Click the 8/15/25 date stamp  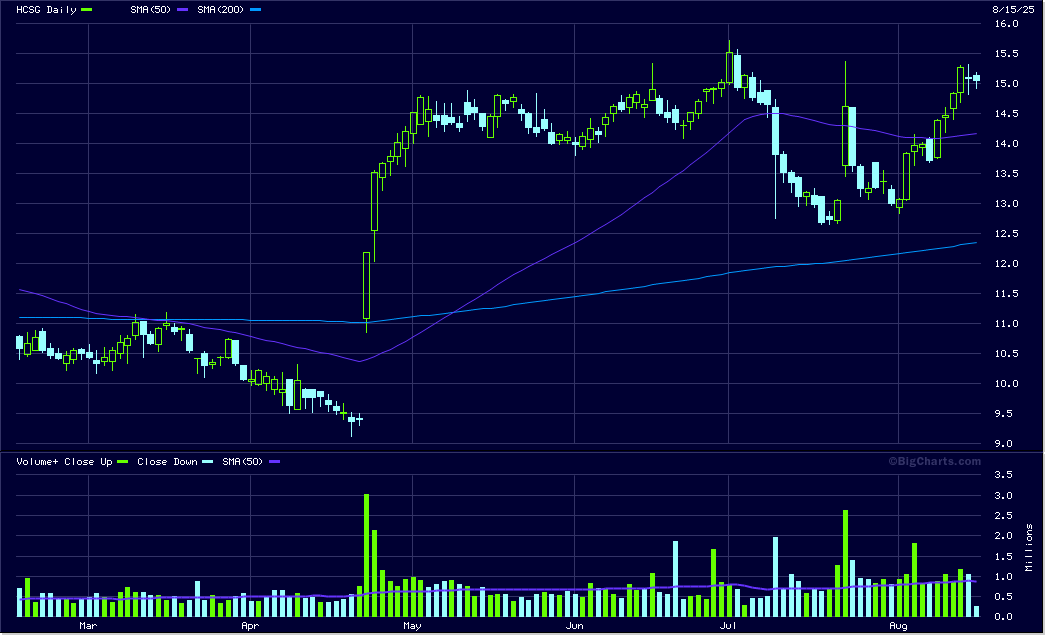[1013, 9]
